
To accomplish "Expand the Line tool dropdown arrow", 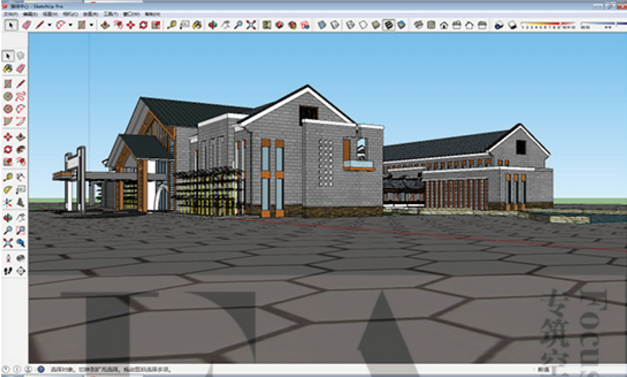I will click(x=49, y=25).
